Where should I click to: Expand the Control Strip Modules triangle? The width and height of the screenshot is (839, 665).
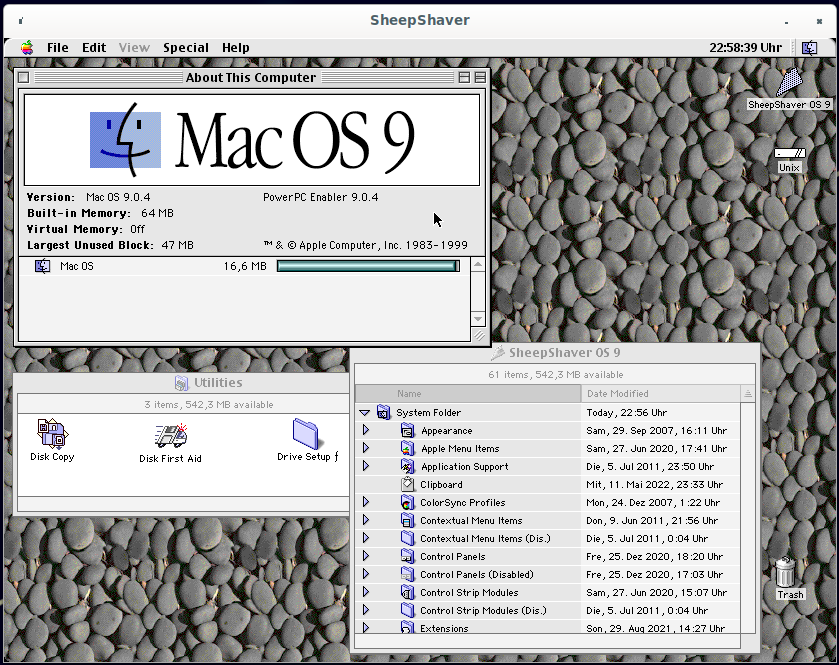click(366, 592)
